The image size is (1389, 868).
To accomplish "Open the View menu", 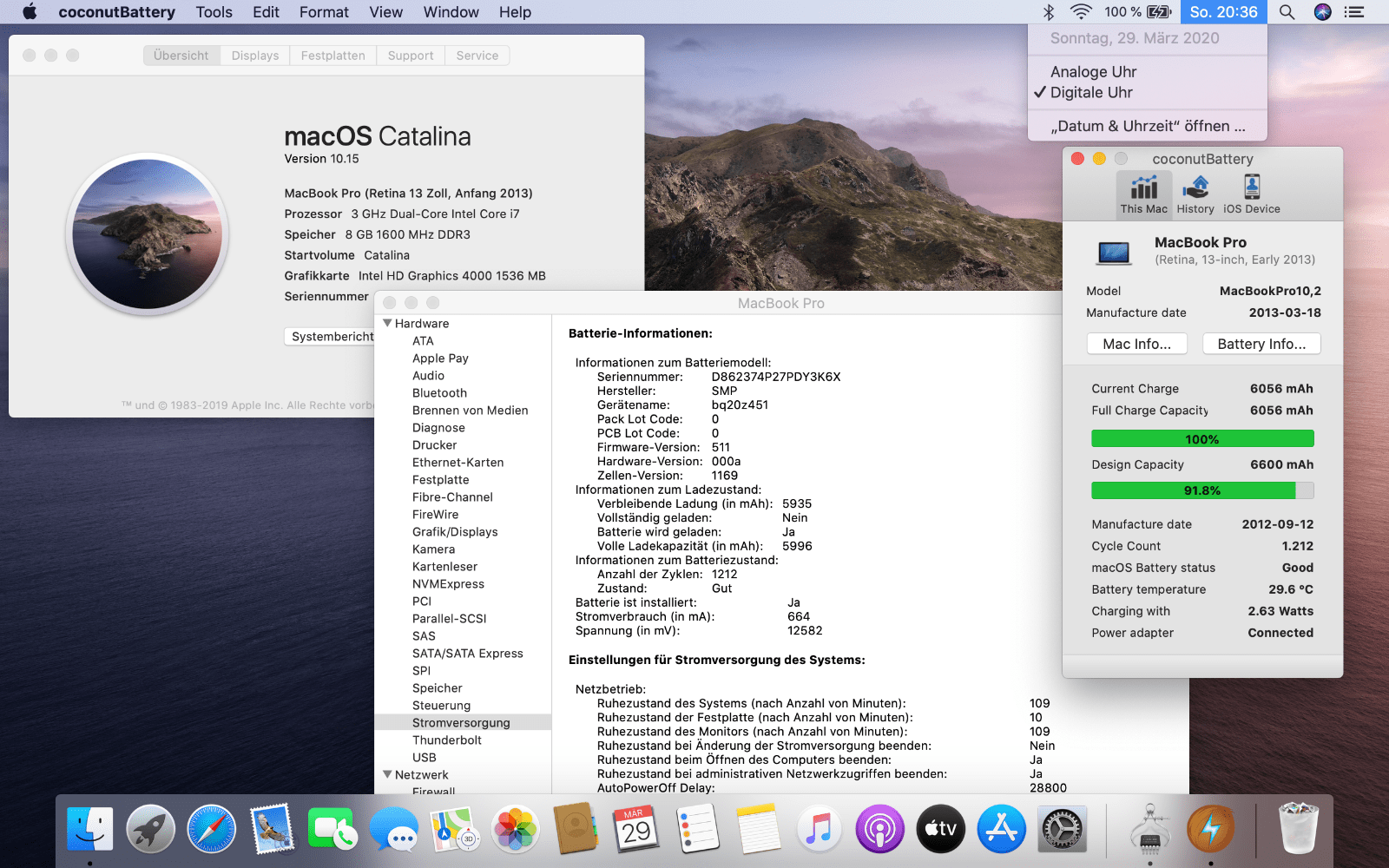I will point(385,12).
